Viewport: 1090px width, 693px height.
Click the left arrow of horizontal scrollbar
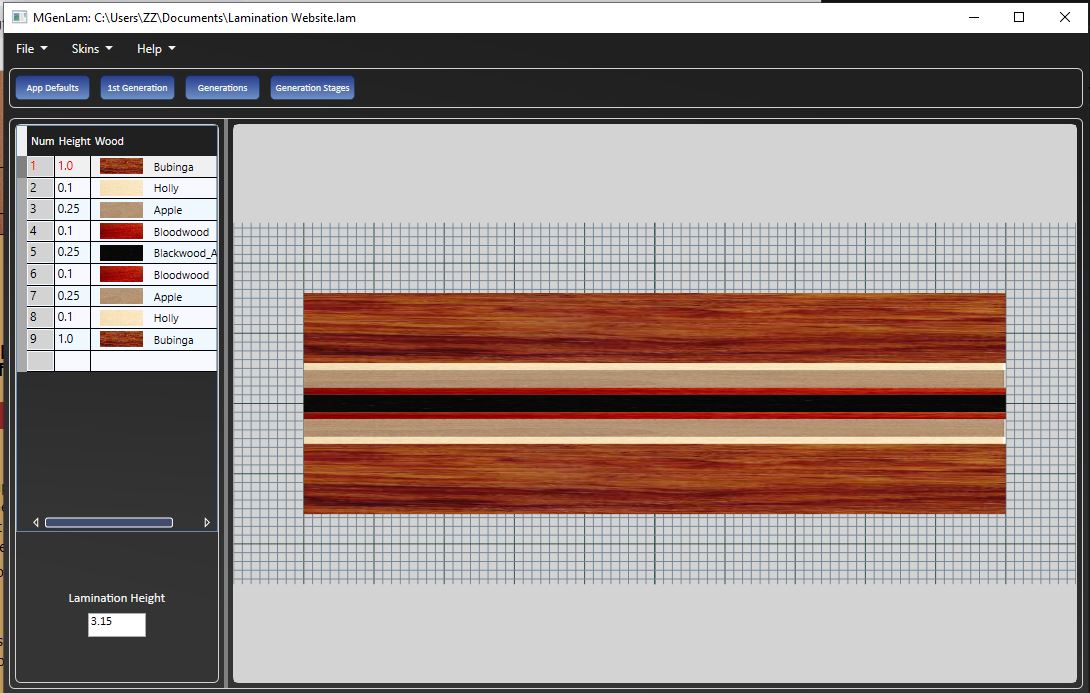36,522
